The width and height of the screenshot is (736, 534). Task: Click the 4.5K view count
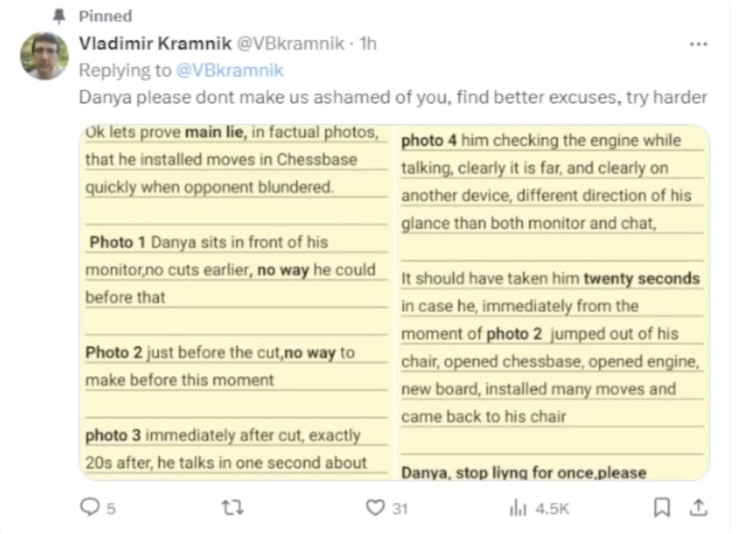pyautogui.click(x=552, y=509)
